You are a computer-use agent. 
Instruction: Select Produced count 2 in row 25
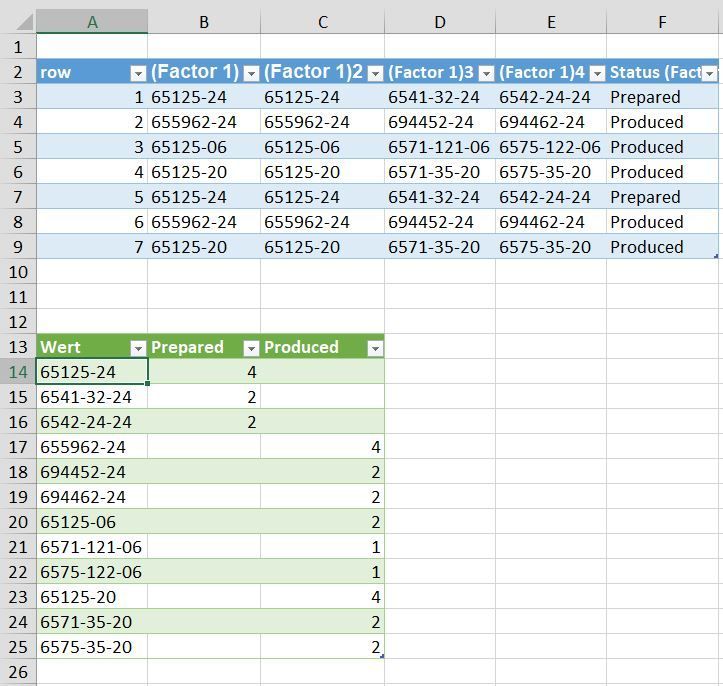tap(322, 647)
